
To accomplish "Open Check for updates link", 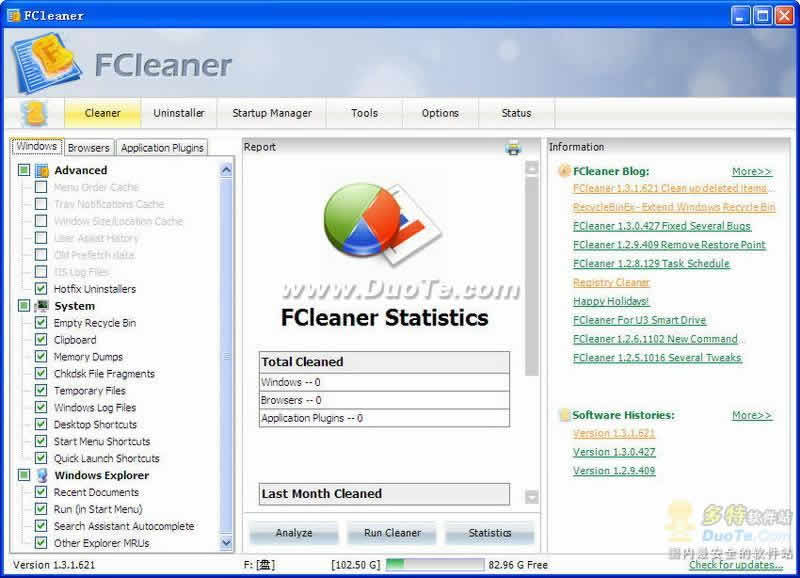I will tap(736, 565).
